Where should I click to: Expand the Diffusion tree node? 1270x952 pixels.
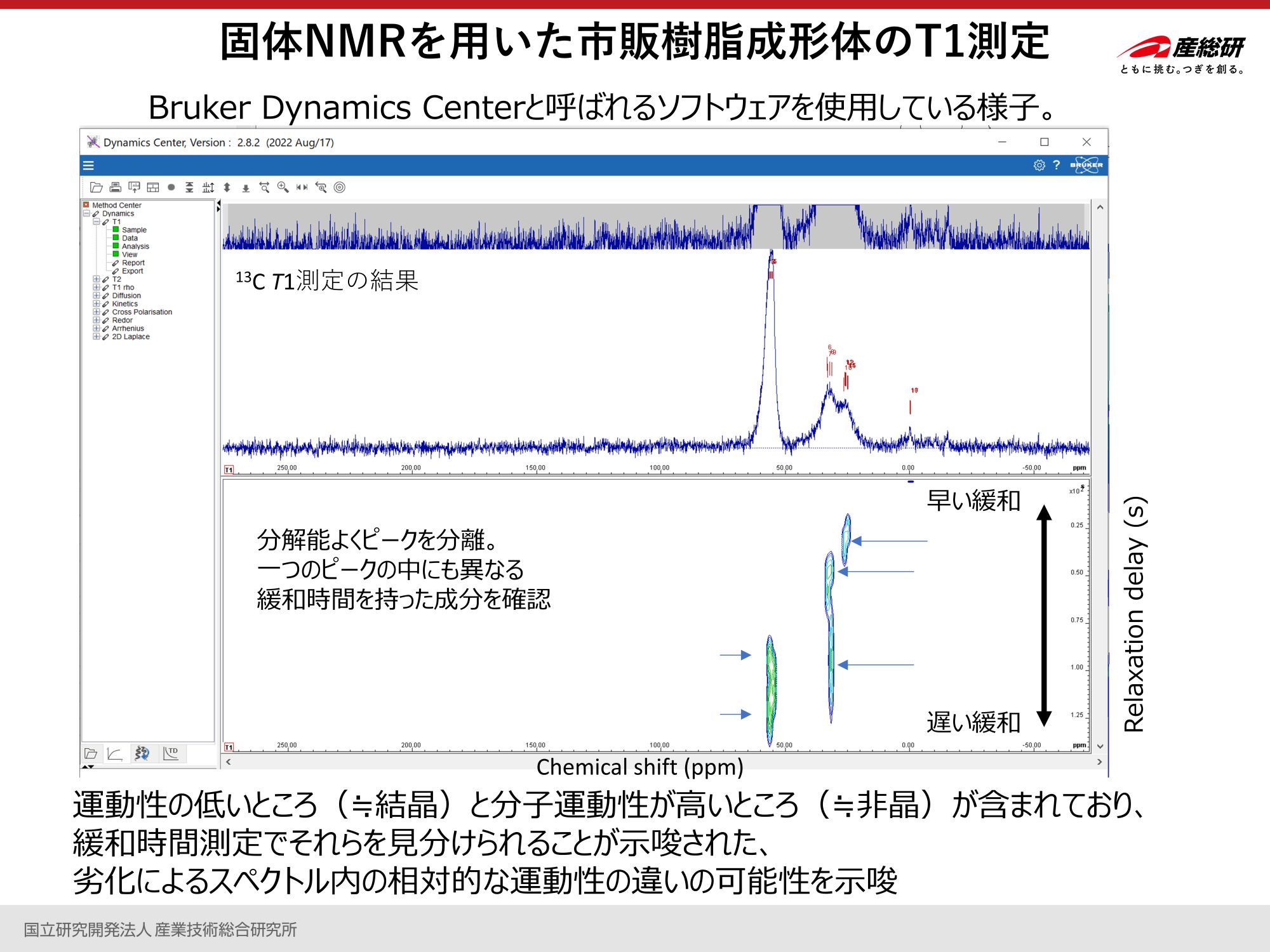coord(97,296)
